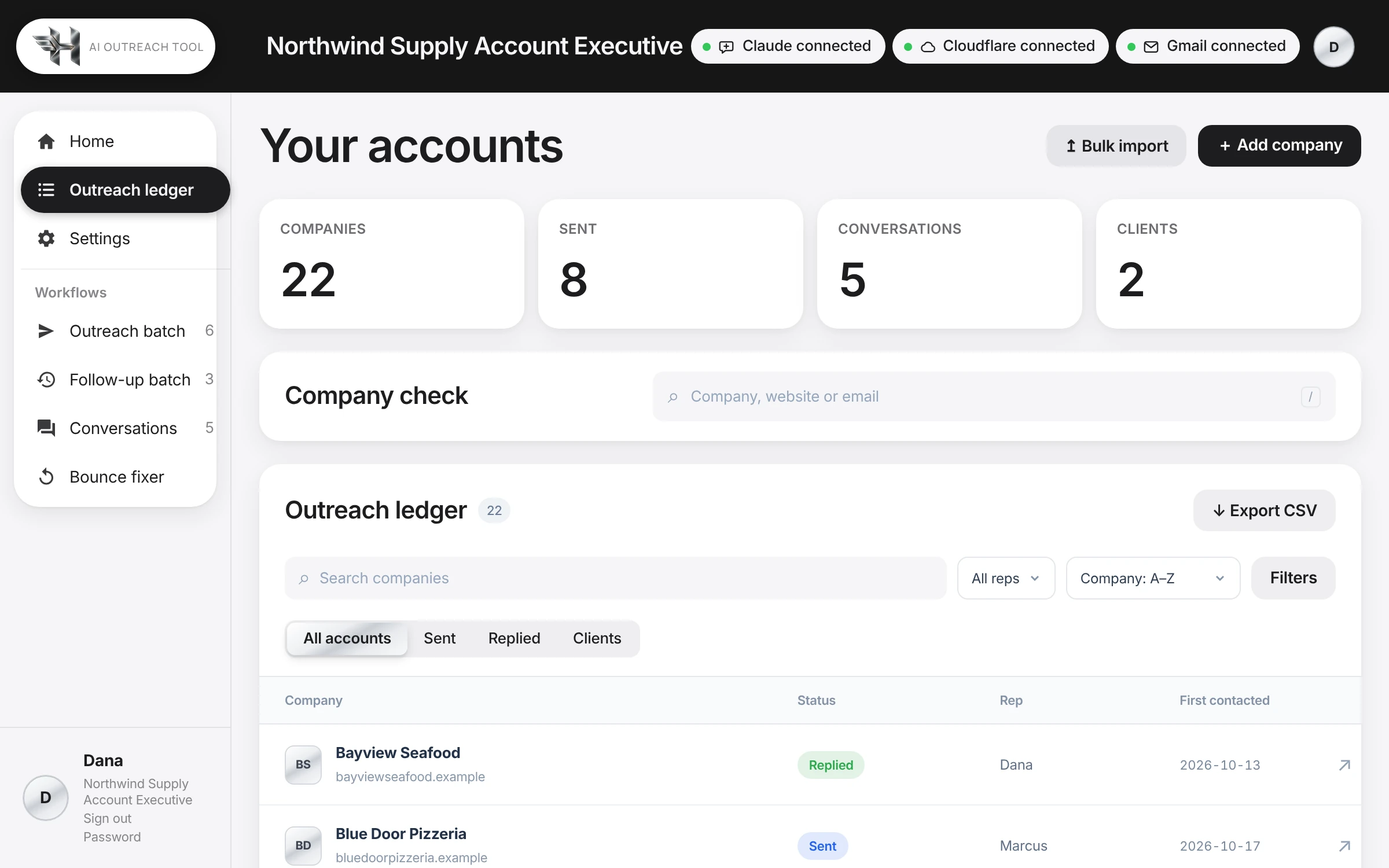Click the Password link in the sidebar
The height and width of the screenshot is (868, 1389).
[112, 837]
